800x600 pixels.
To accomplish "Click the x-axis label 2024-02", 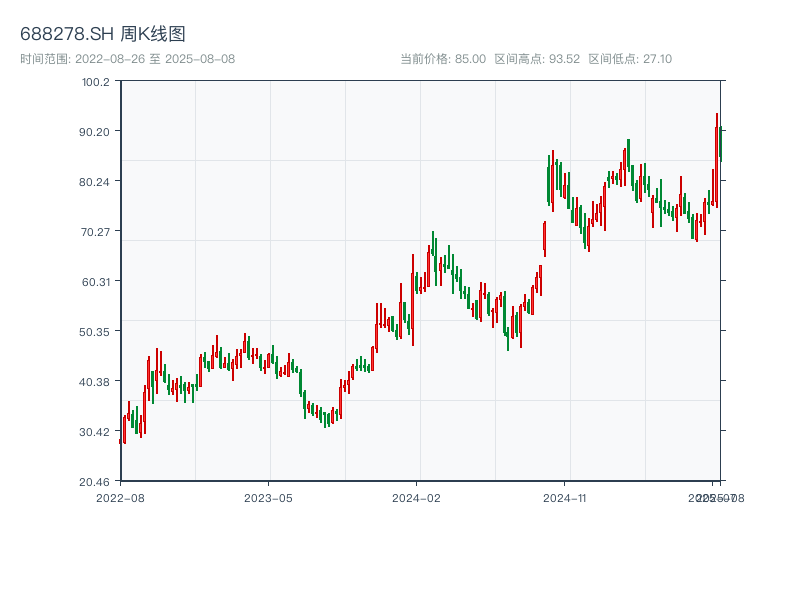I will pos(416,498).
